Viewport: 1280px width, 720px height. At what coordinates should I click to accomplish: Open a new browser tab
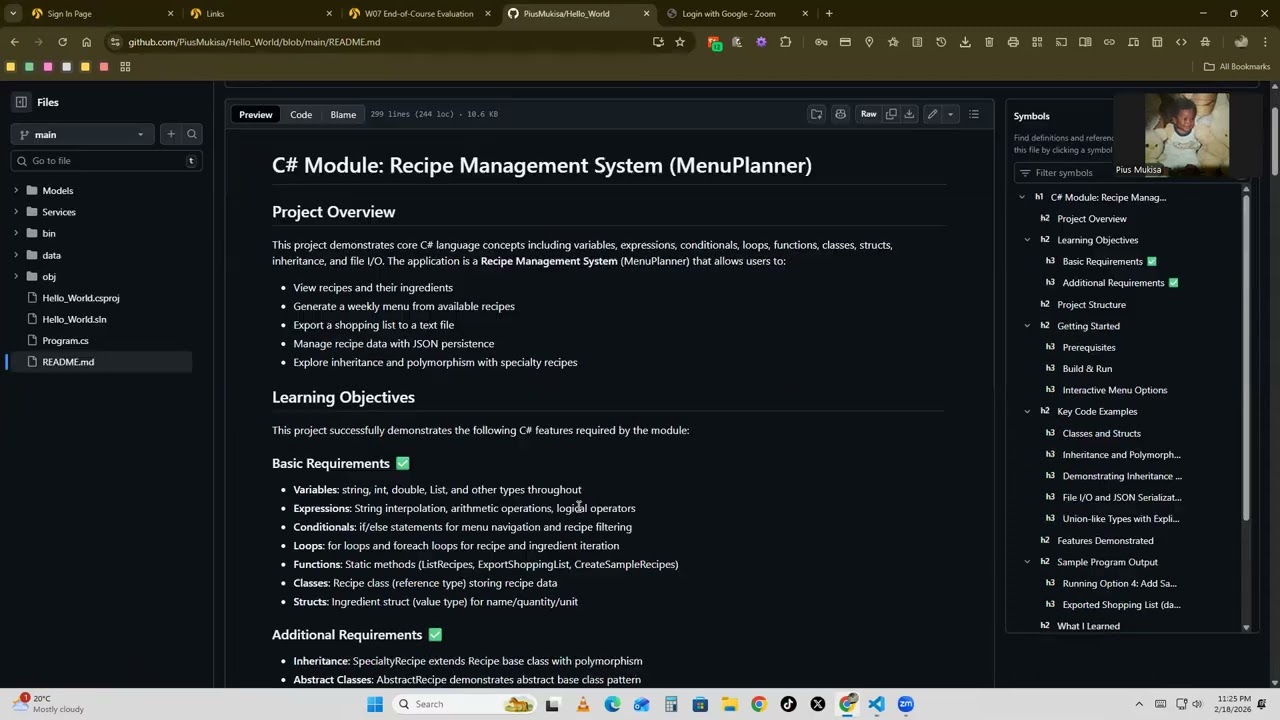point(829,13)
